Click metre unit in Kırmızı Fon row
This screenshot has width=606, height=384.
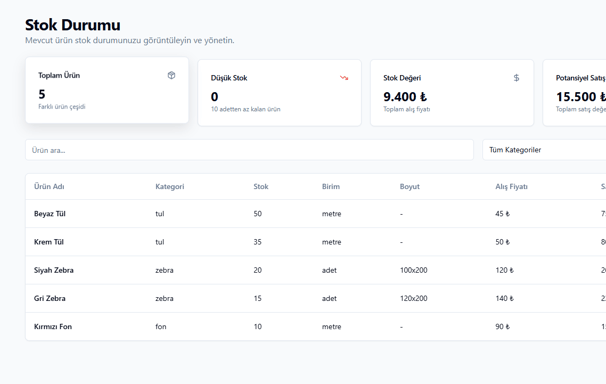[x=332, y=326]
